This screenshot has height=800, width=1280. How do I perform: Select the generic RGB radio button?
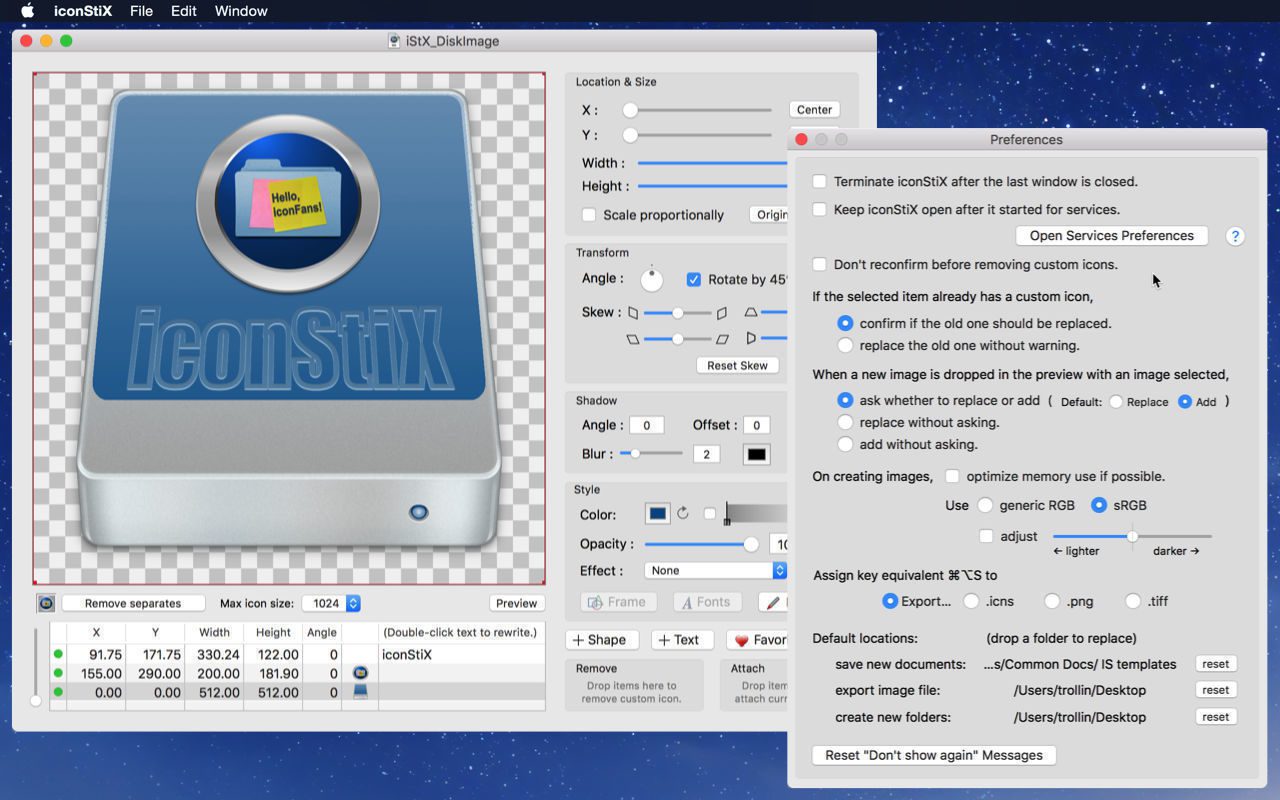[985, 505]
